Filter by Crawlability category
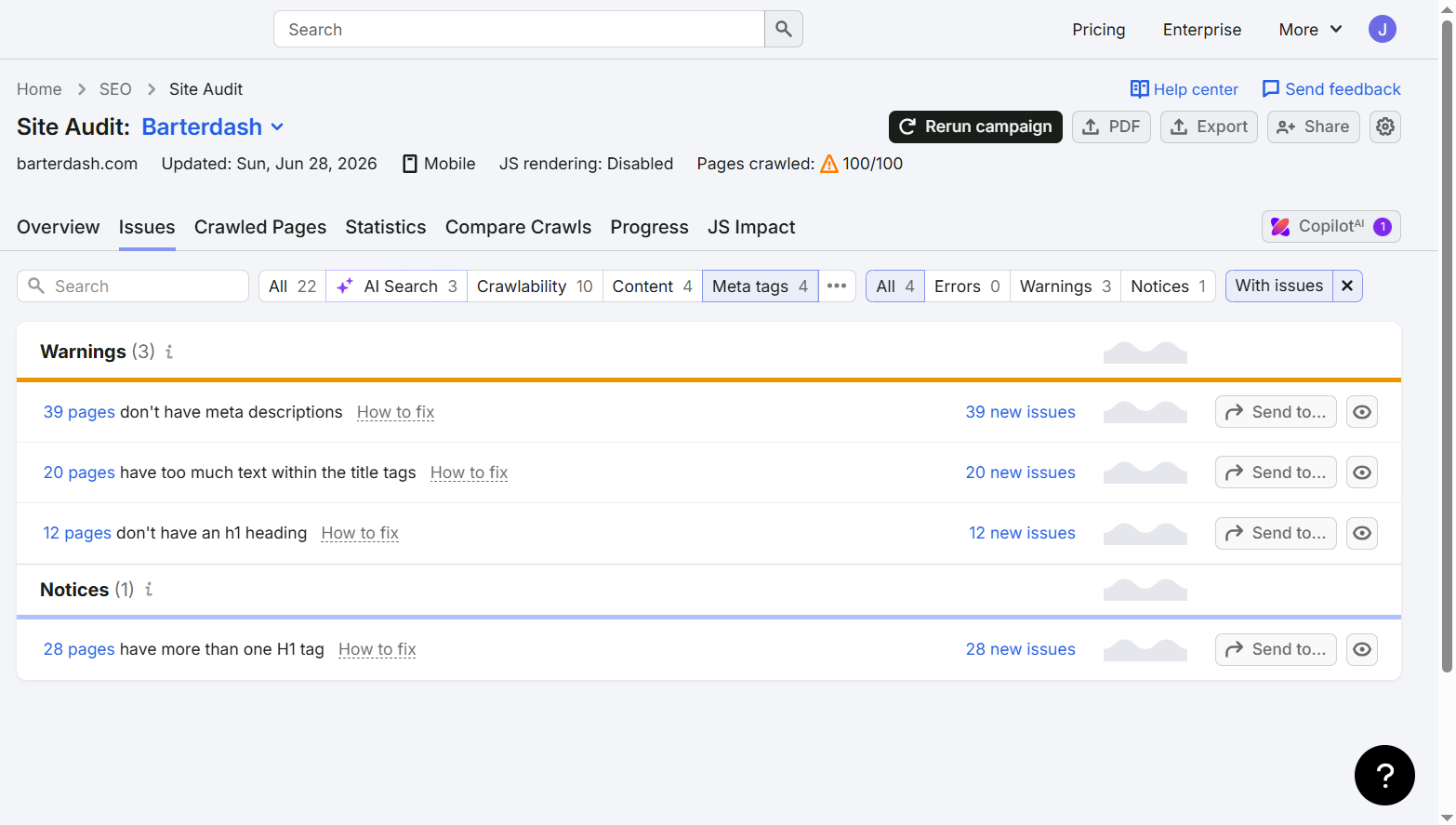1456x825 pixels. click(535, 286)
